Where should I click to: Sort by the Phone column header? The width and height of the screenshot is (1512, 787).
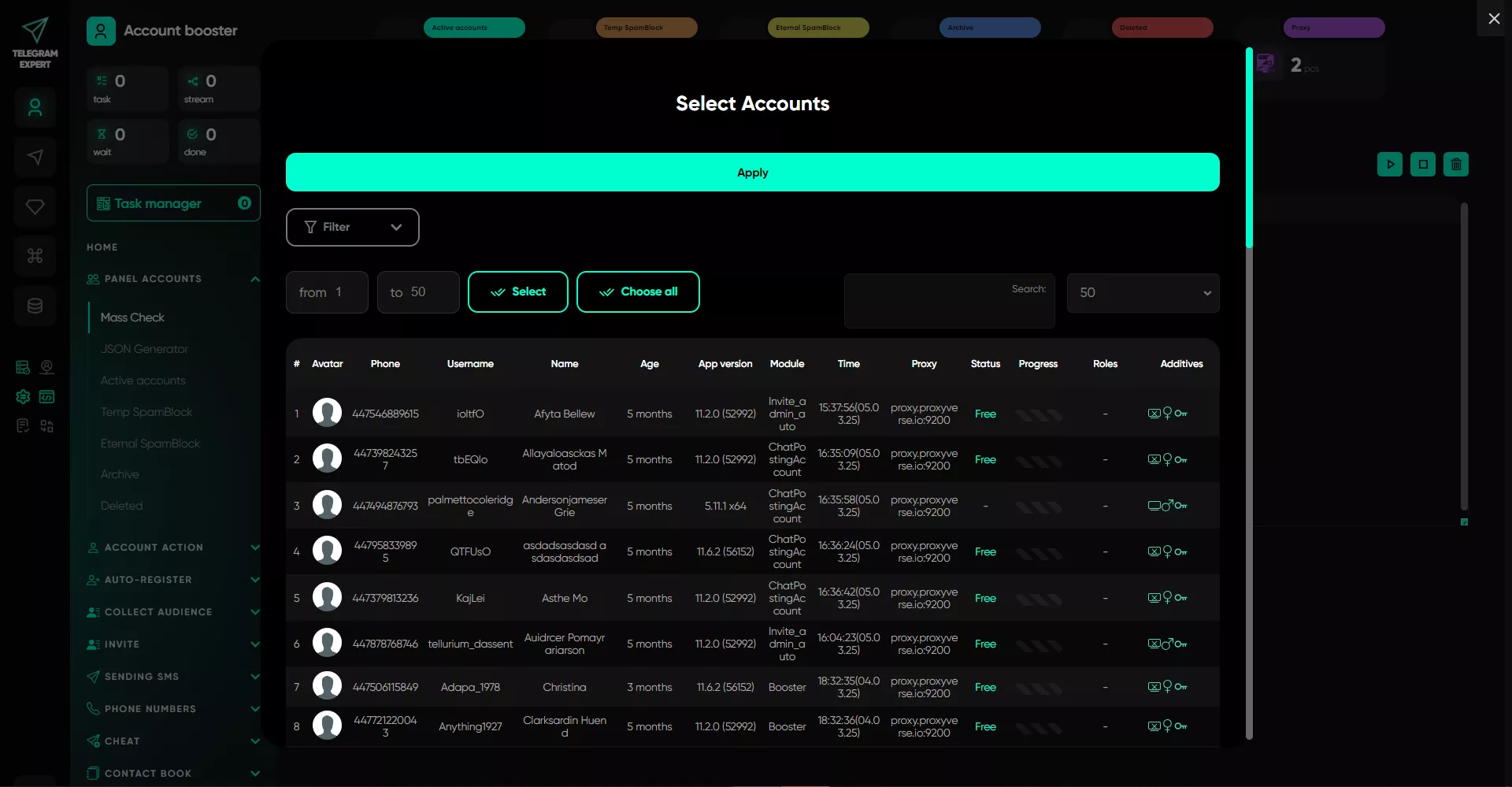pos(385,364)
